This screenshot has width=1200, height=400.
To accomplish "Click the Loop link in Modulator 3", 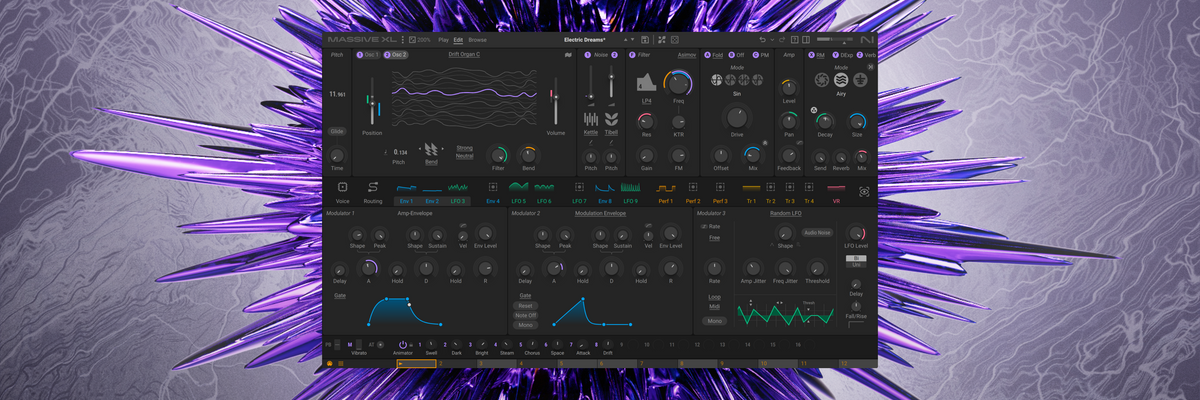I will (714, 297).
